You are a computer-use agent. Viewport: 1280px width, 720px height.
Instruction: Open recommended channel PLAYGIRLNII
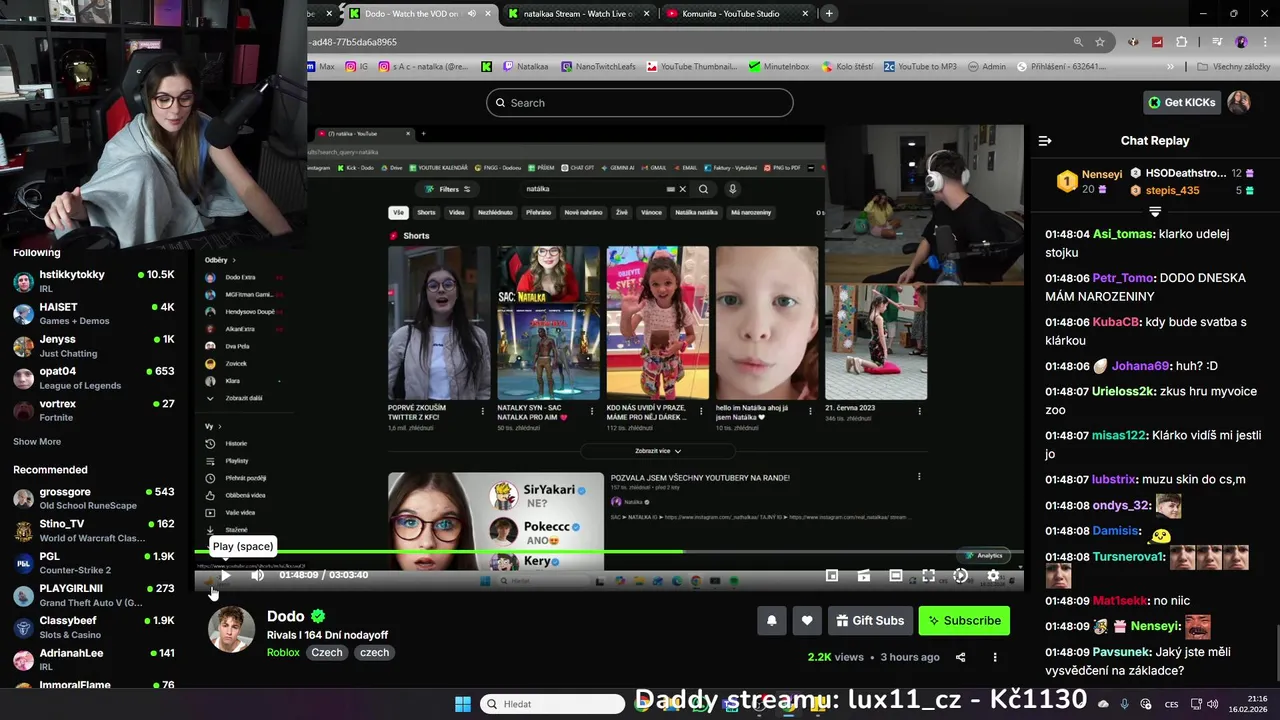point(95,595)
